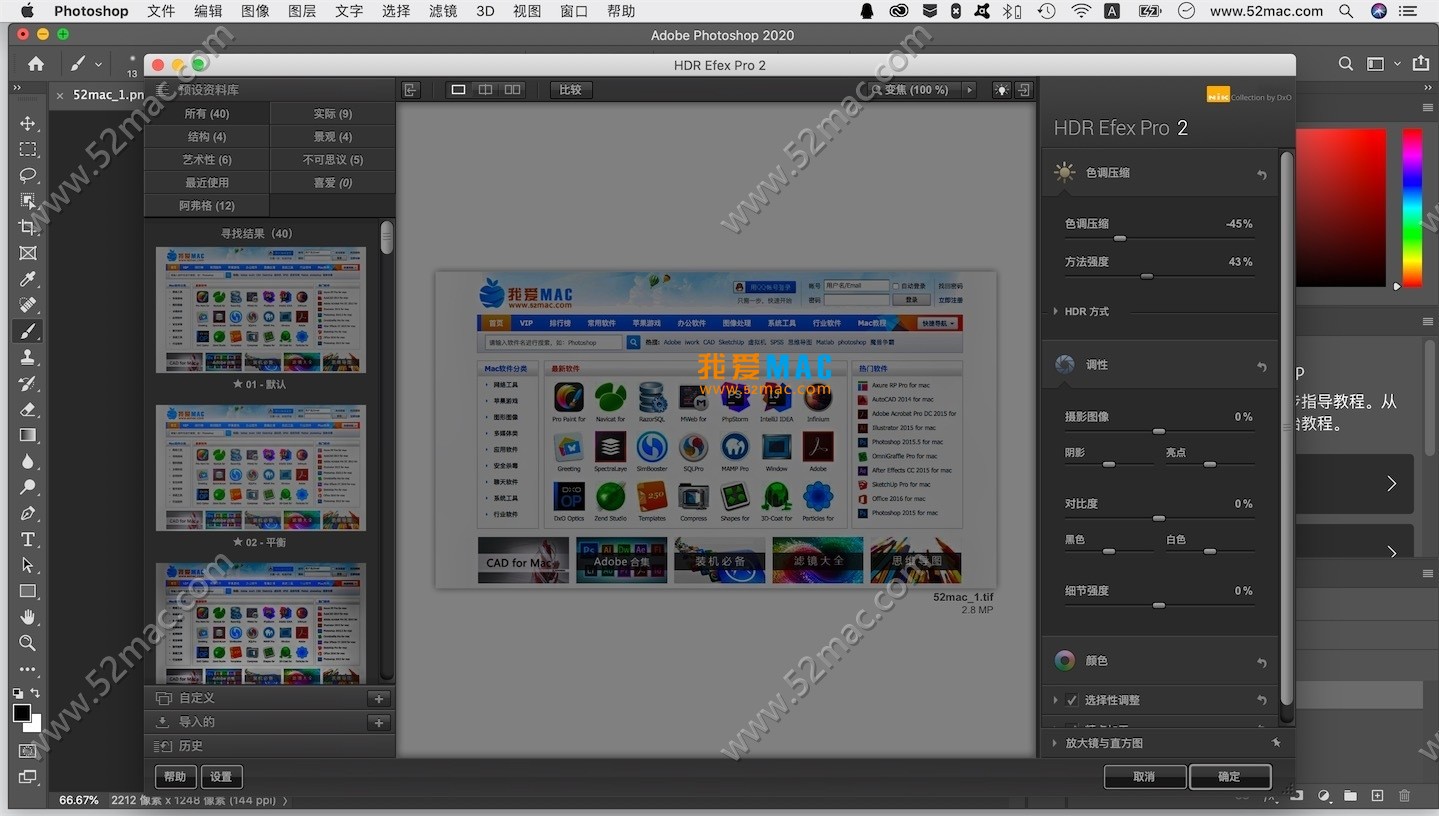Select the Horizontal Type tool

(x=28, y=540)
